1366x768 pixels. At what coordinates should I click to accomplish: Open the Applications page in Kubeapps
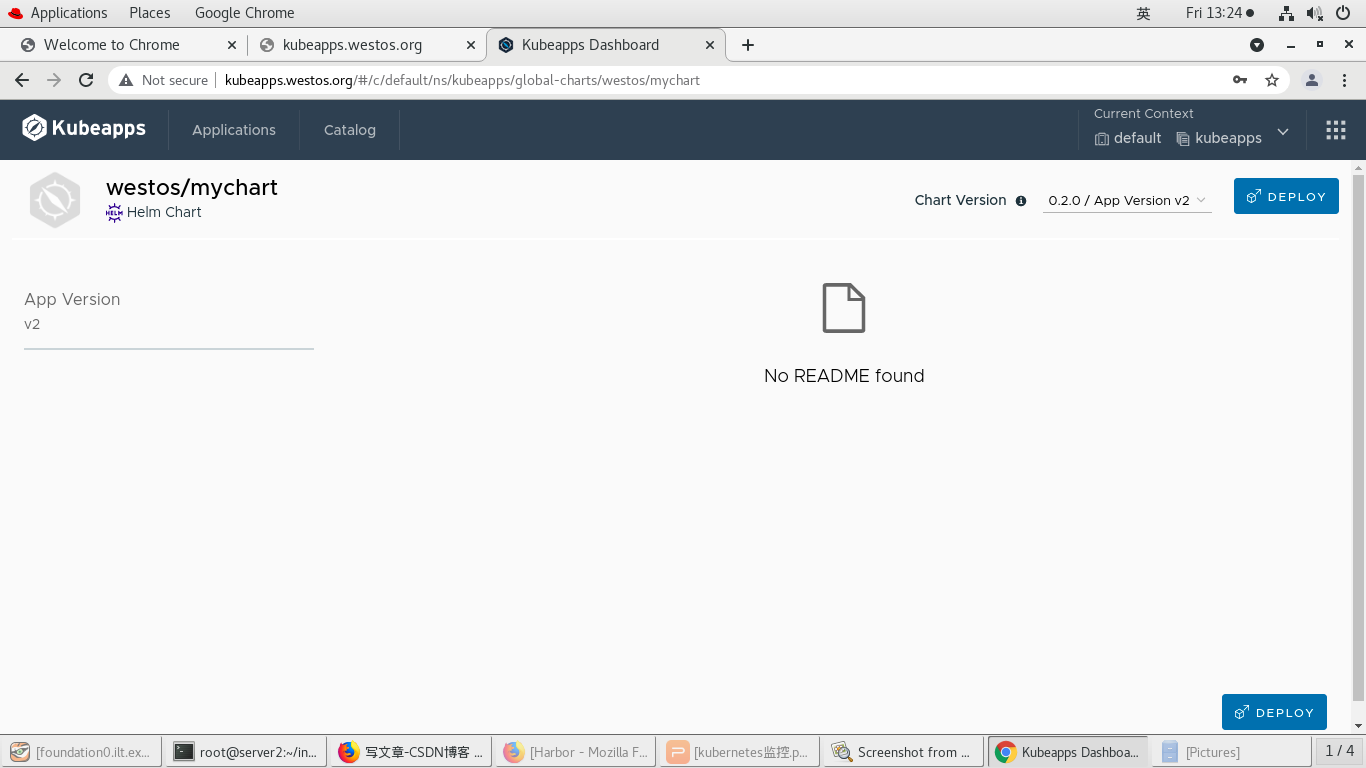click(x=234, y=130)
